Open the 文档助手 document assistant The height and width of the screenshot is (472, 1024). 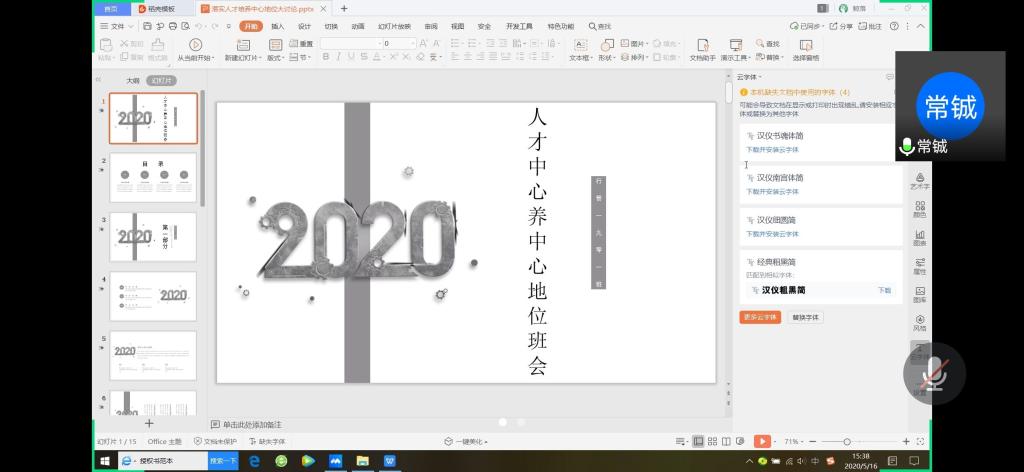[703, 45]
